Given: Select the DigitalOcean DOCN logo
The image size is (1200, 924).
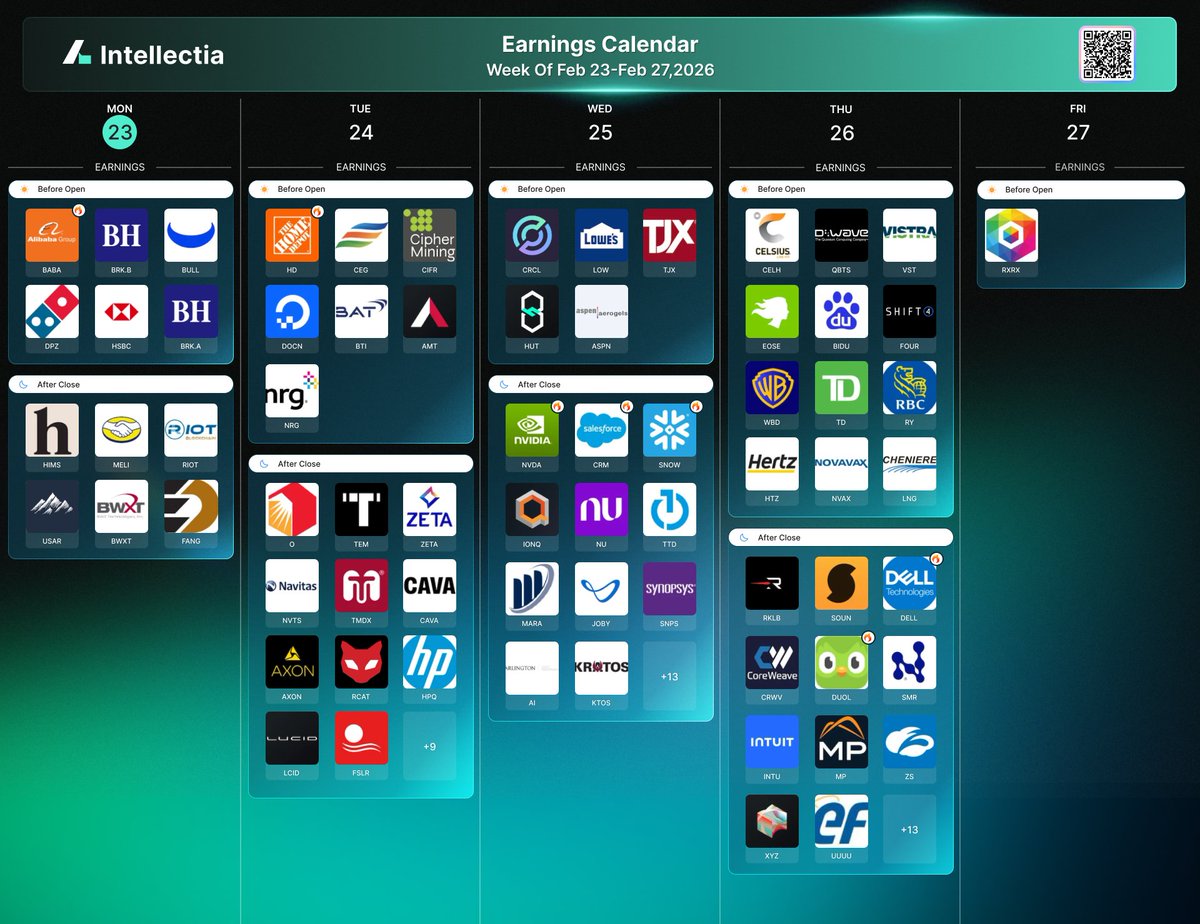Looking at the screenshot, I should (x=292, y=312).
